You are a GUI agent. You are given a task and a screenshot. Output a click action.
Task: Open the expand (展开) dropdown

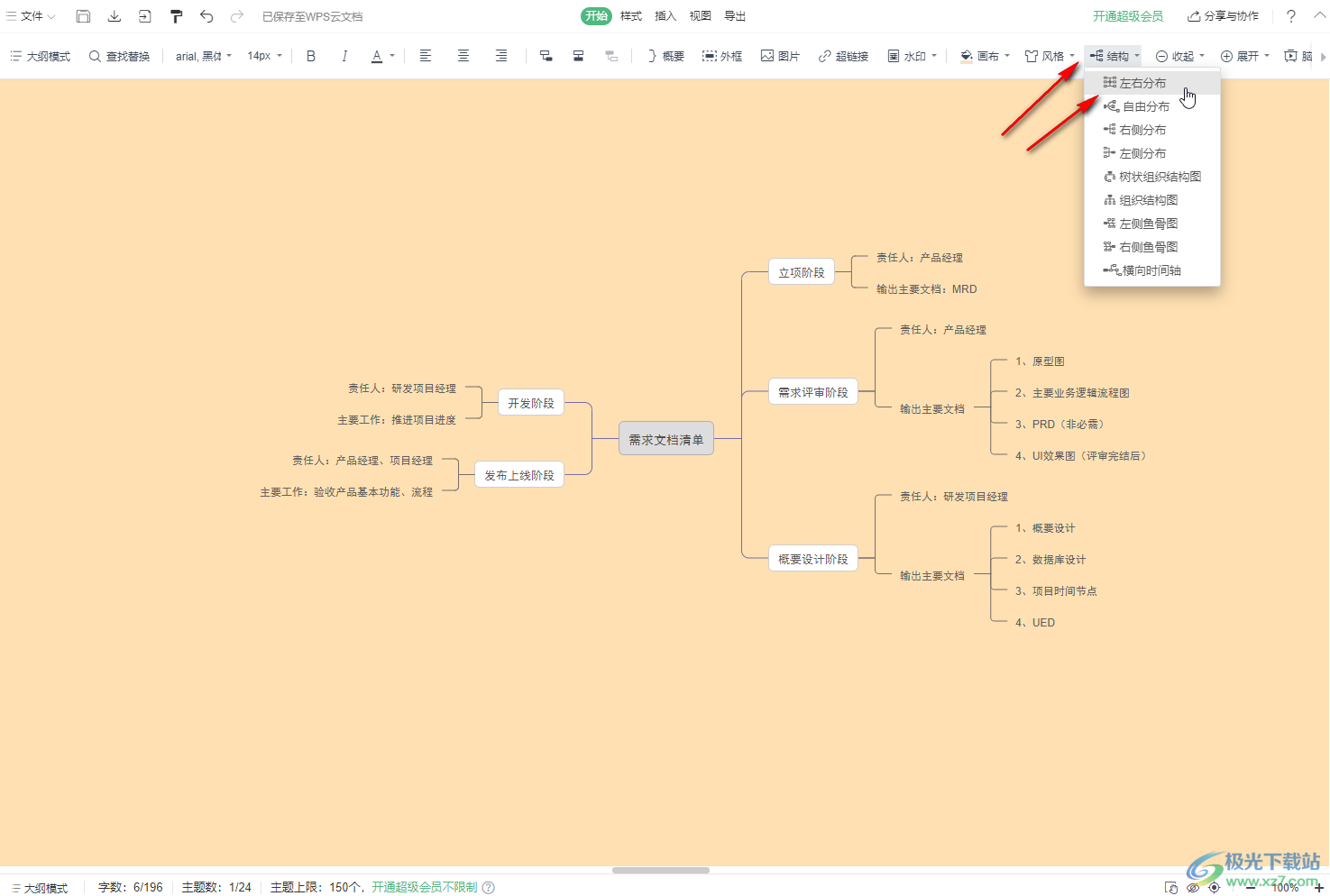click(x=1245, y=56)
